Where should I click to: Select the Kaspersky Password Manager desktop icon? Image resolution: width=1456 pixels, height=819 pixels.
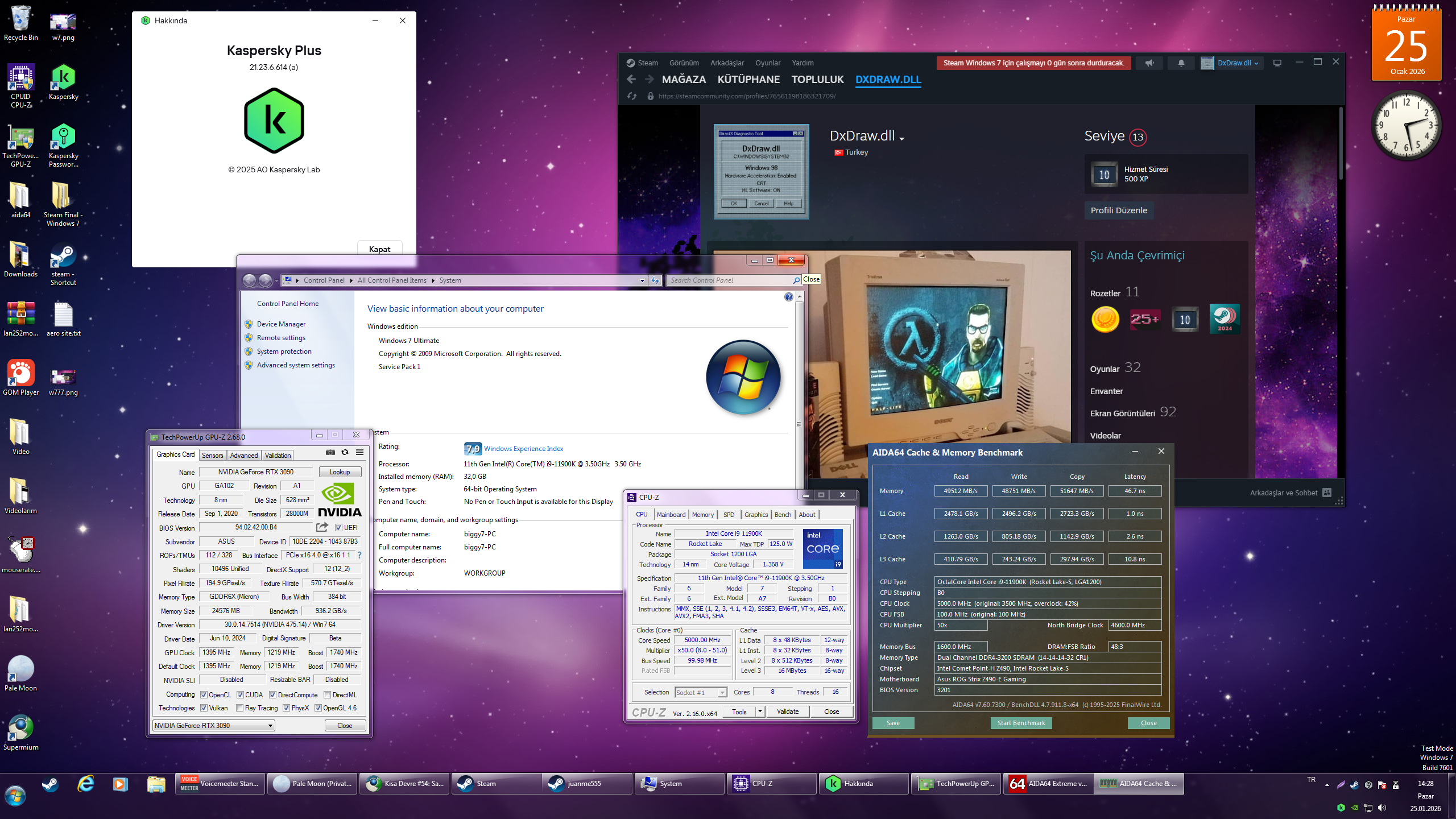click(64, 146)
